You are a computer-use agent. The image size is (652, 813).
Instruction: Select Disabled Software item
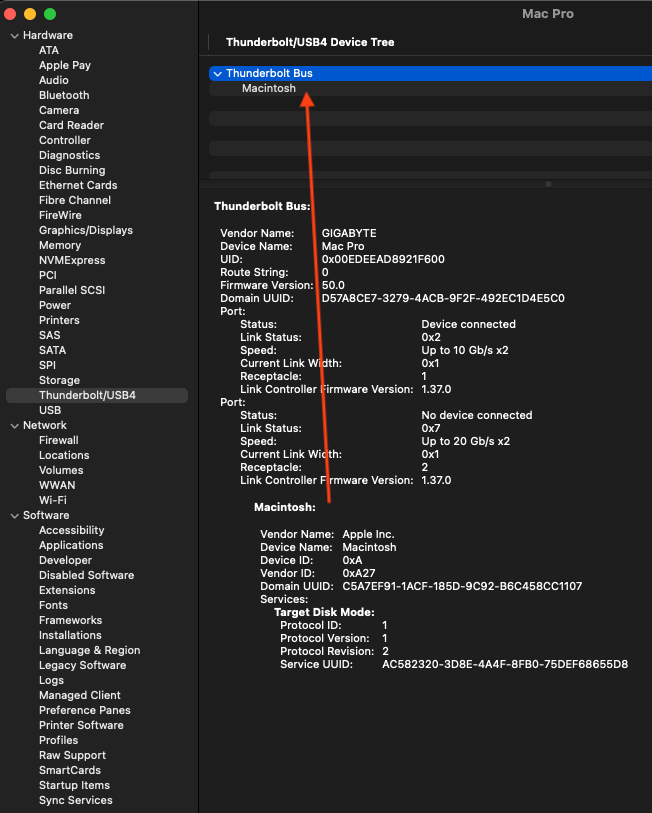click(86, 576)
